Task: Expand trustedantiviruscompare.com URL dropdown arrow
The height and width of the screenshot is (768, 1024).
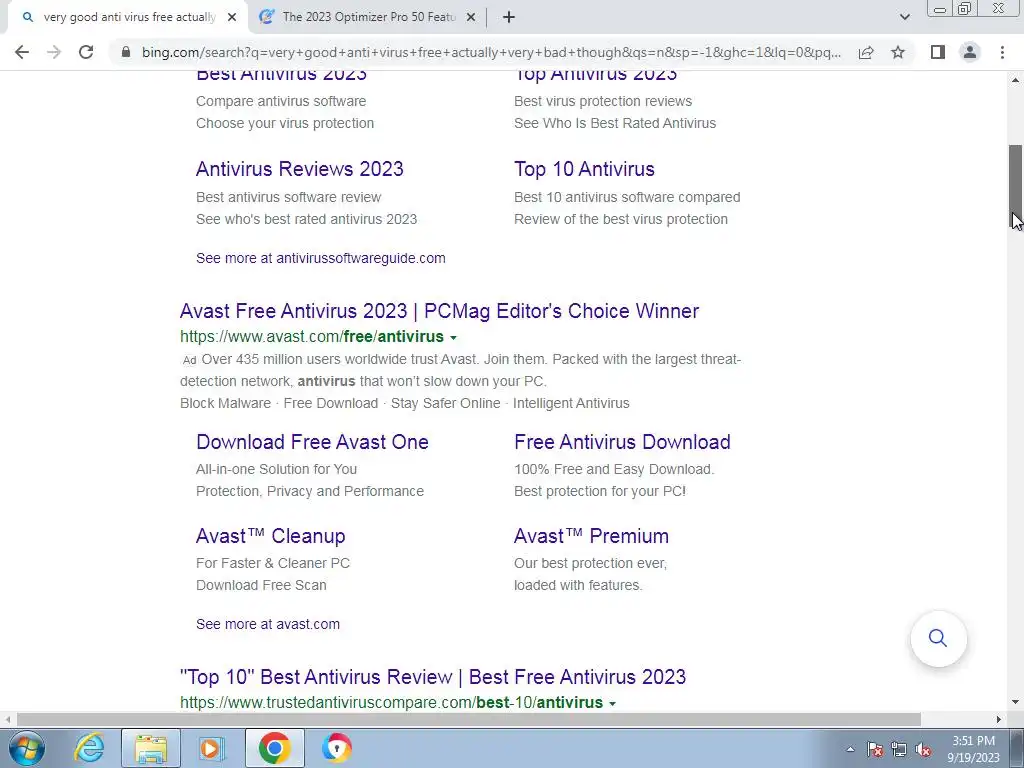Action: (x=612, y=703)
